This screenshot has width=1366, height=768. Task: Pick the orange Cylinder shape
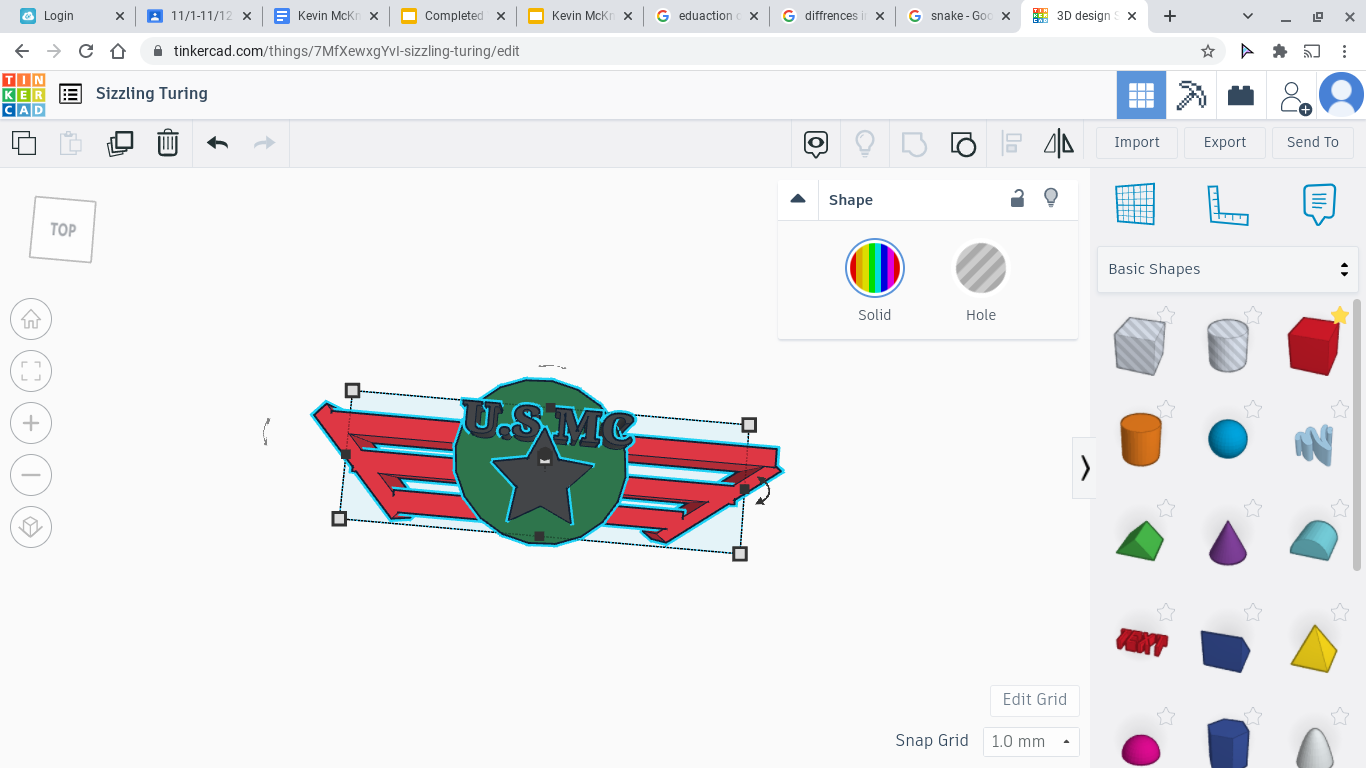(x=1140, y=439)
